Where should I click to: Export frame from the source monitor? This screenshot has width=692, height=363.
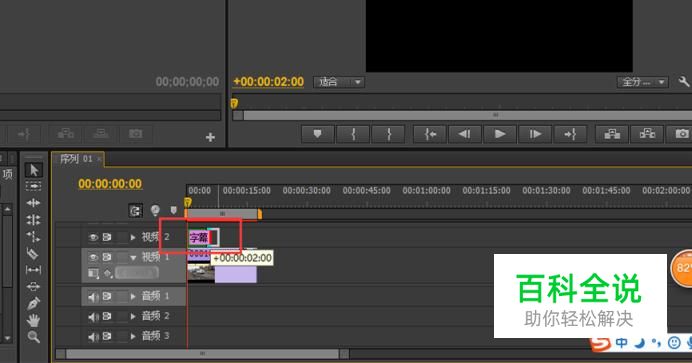[135, 134]
